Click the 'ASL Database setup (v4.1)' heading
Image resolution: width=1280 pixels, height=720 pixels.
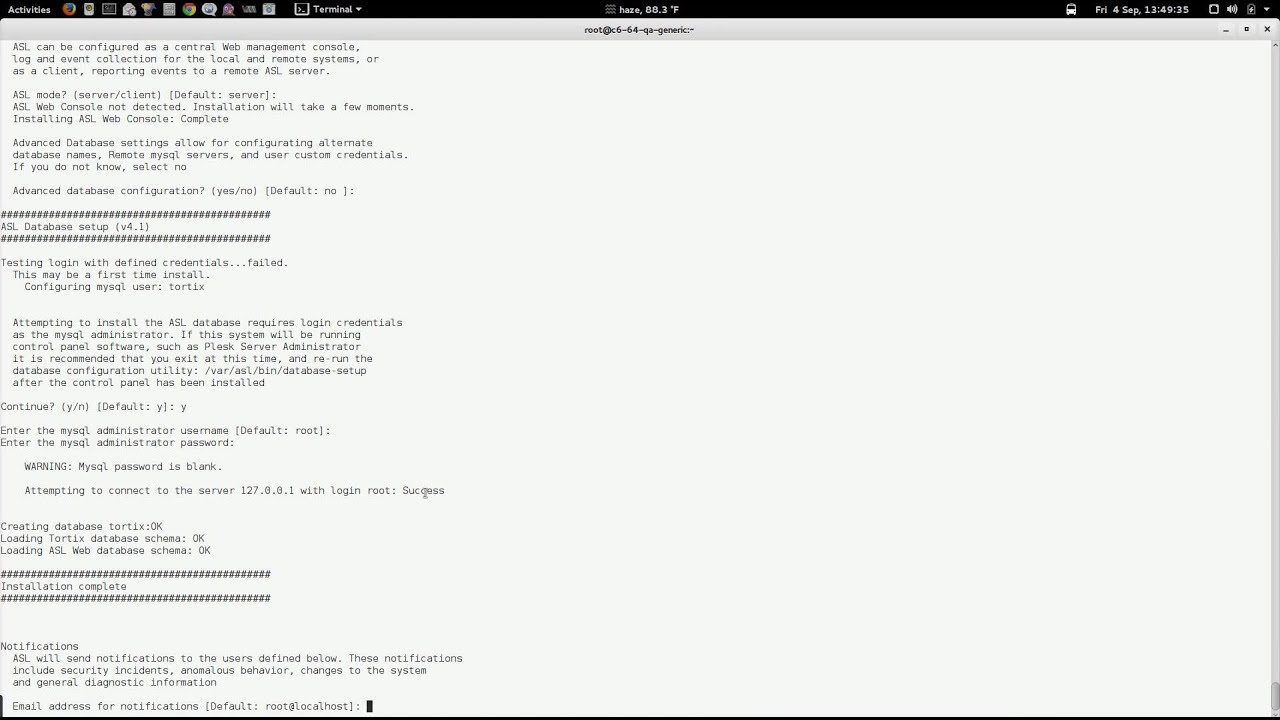[75, 227]
